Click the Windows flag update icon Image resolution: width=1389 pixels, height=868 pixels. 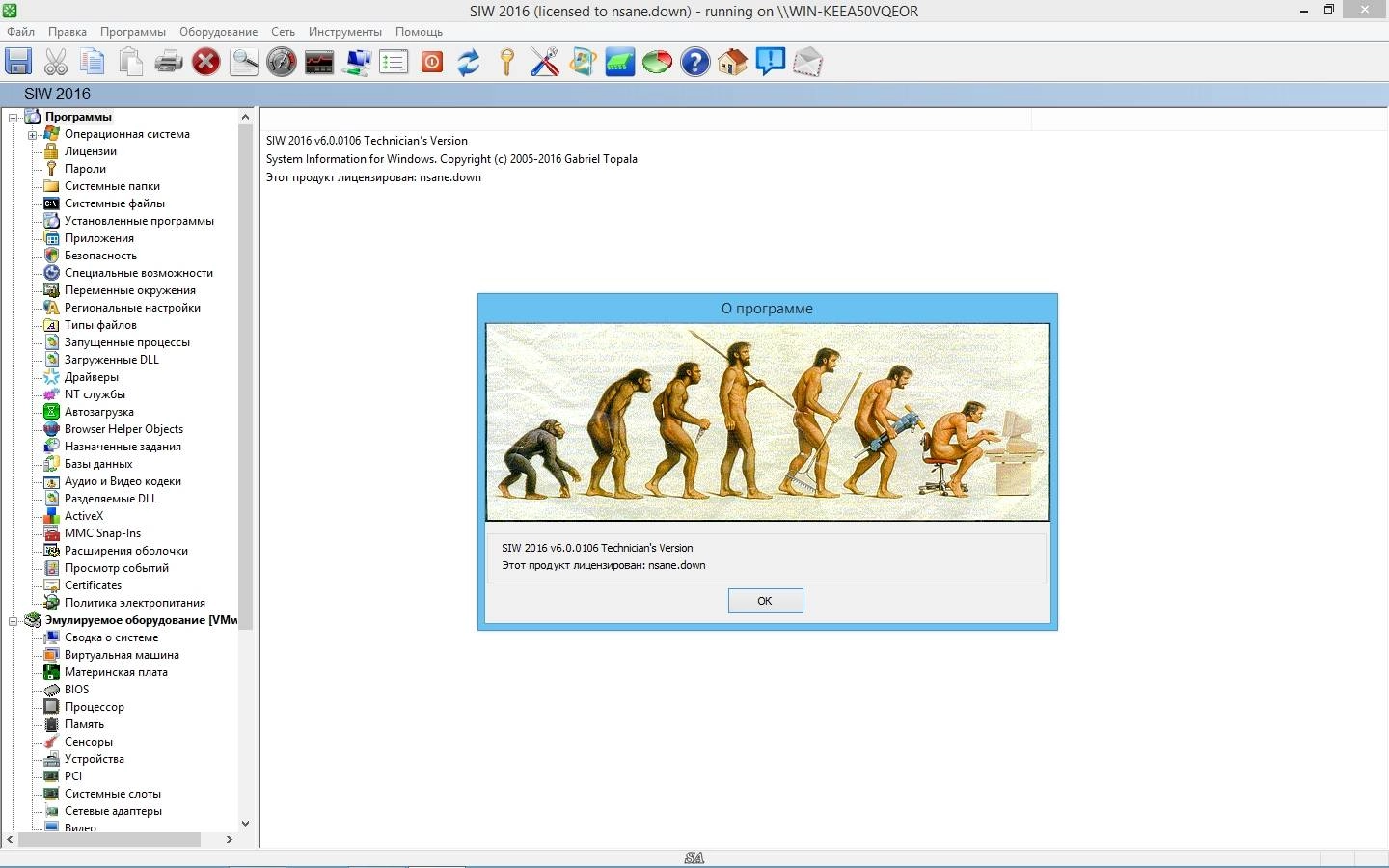point(582,63)
